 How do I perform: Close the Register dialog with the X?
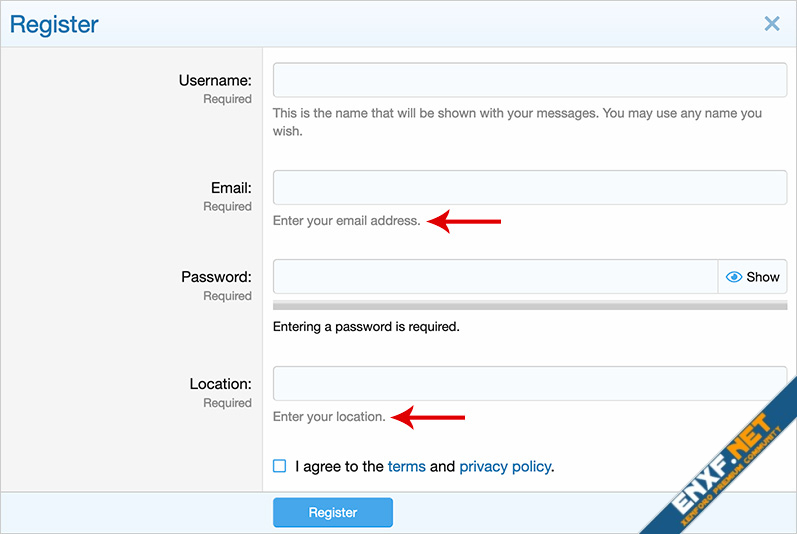point(771,24)
